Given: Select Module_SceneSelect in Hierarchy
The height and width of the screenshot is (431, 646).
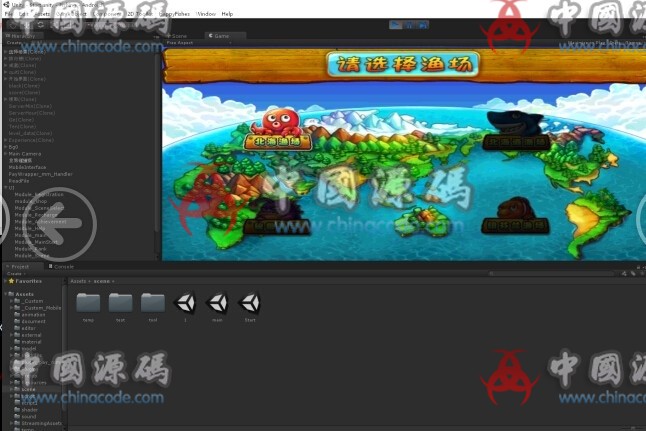Looking at the screenshot, I should (39, 208).
